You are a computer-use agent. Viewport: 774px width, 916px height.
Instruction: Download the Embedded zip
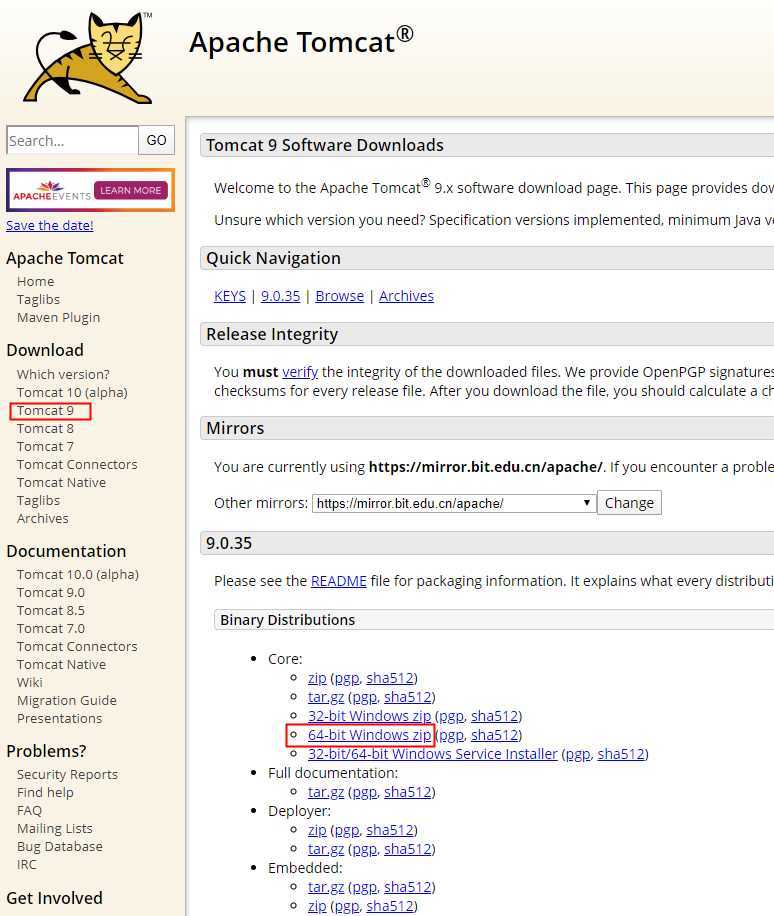[x=317, y=906]
